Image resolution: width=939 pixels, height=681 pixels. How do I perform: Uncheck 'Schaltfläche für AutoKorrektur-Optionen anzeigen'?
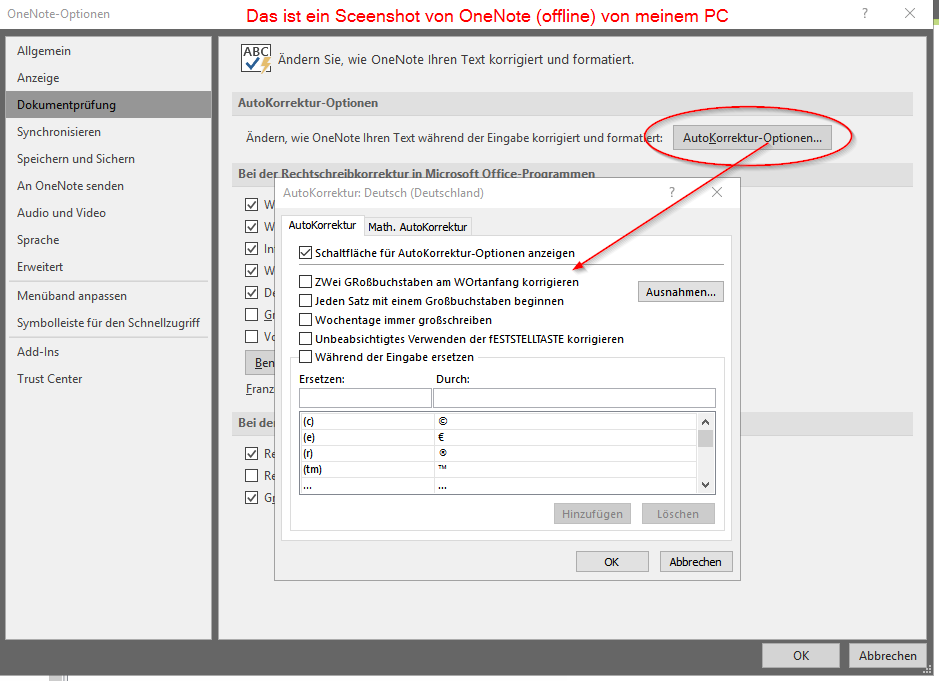[x=306, y=252]
